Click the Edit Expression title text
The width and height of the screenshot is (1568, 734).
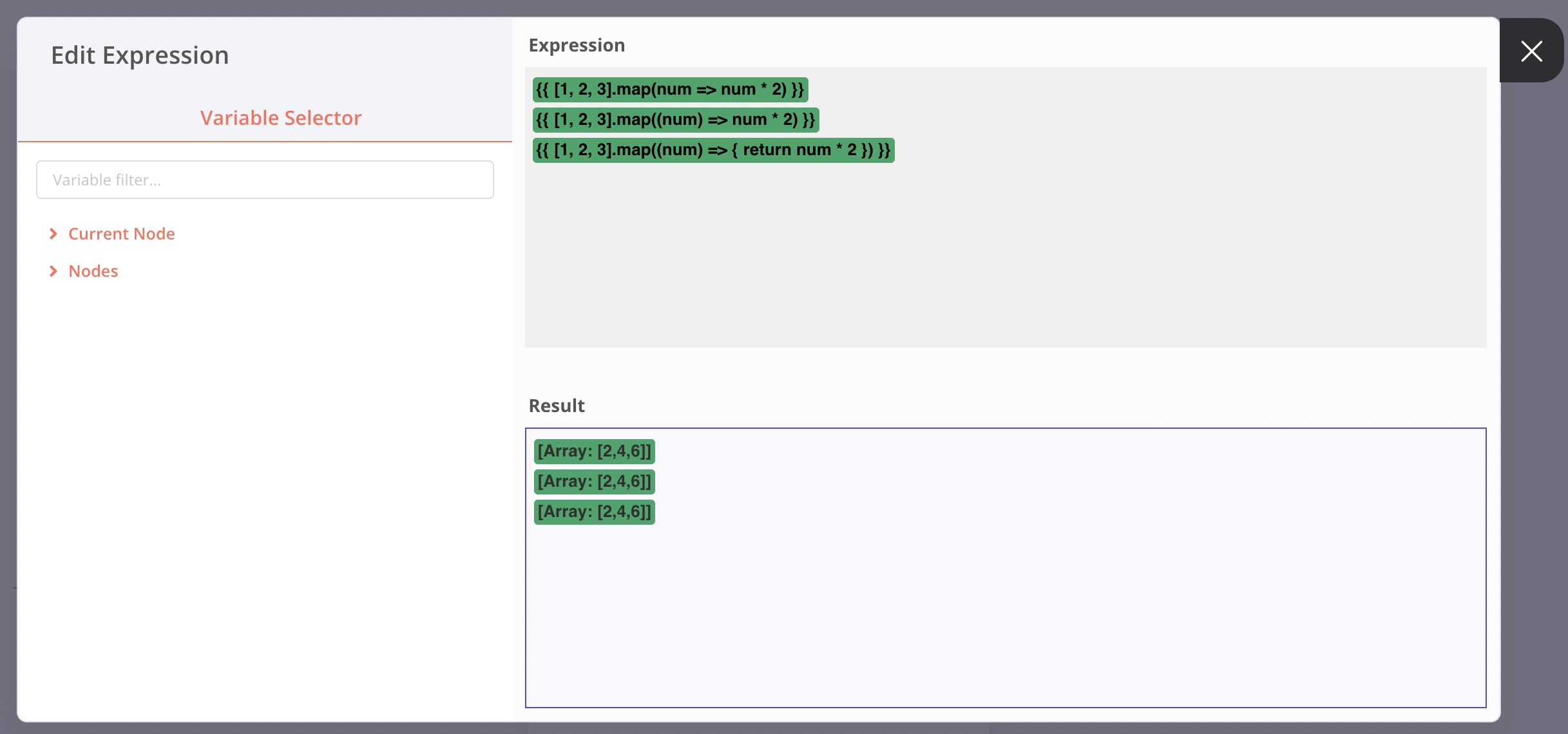coord(140,55)
